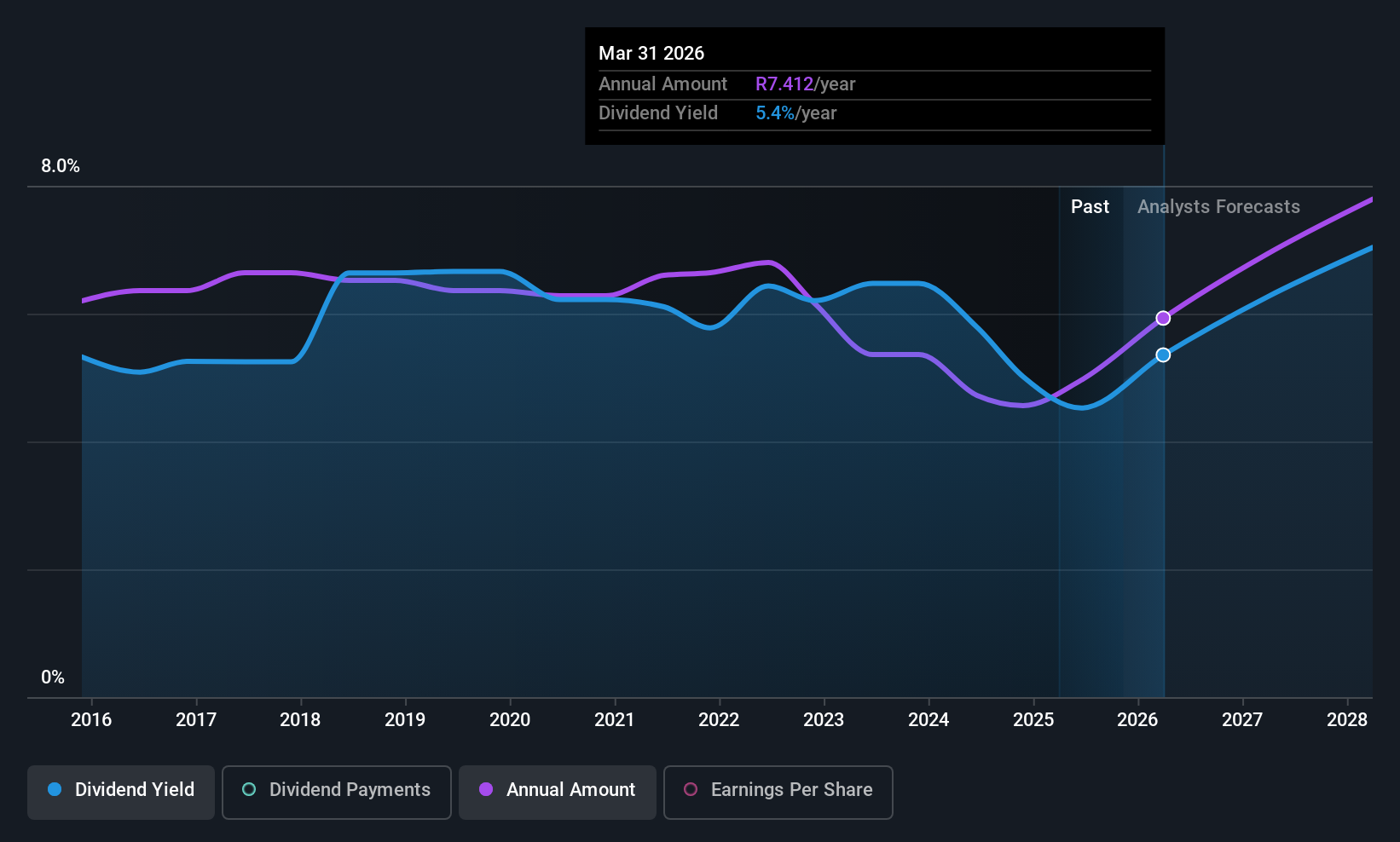Click the purple Annual Amount data point
The height and width of the screenshot is (842, 1400).
coord(1163,318)
